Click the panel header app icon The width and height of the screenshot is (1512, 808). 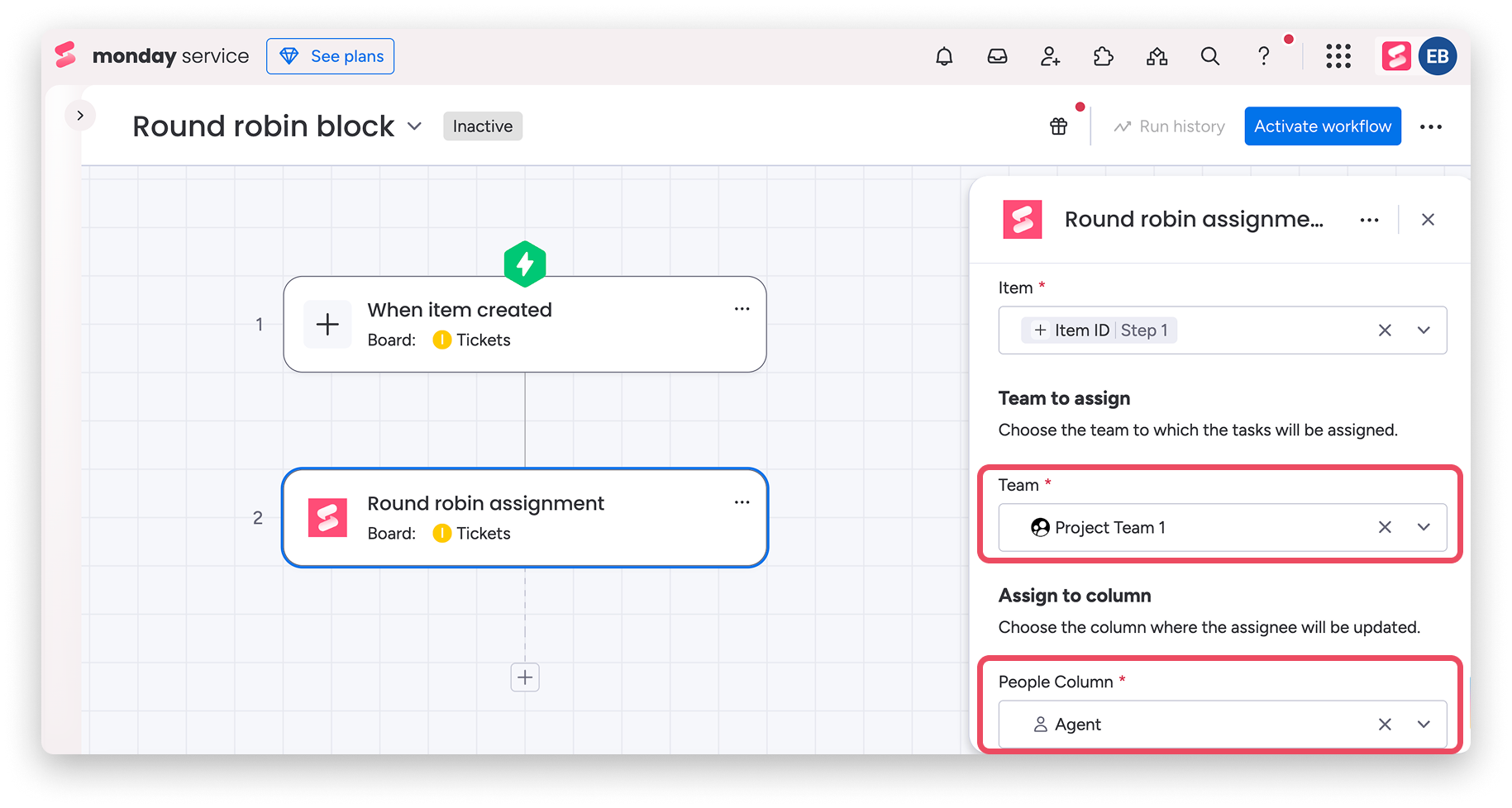click(1023, 220)
